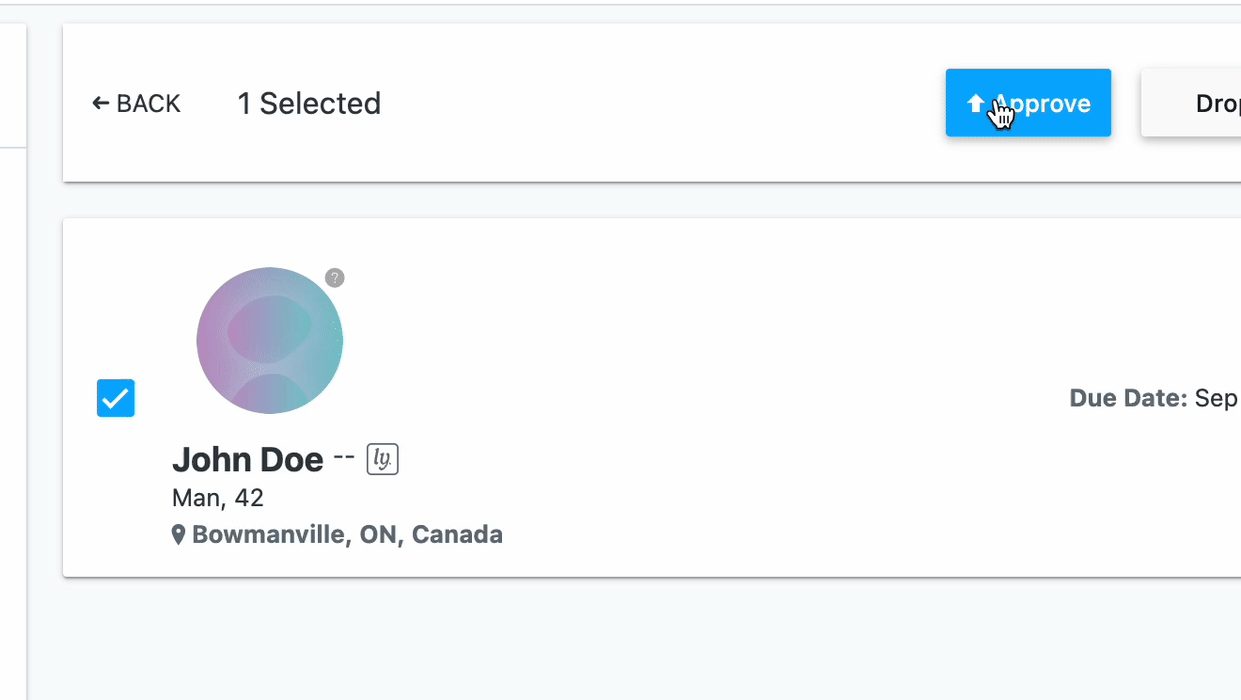The image size is (1241, 700).
Task: Click the upload arrow inside the Approve button
Action: [975, 102]
